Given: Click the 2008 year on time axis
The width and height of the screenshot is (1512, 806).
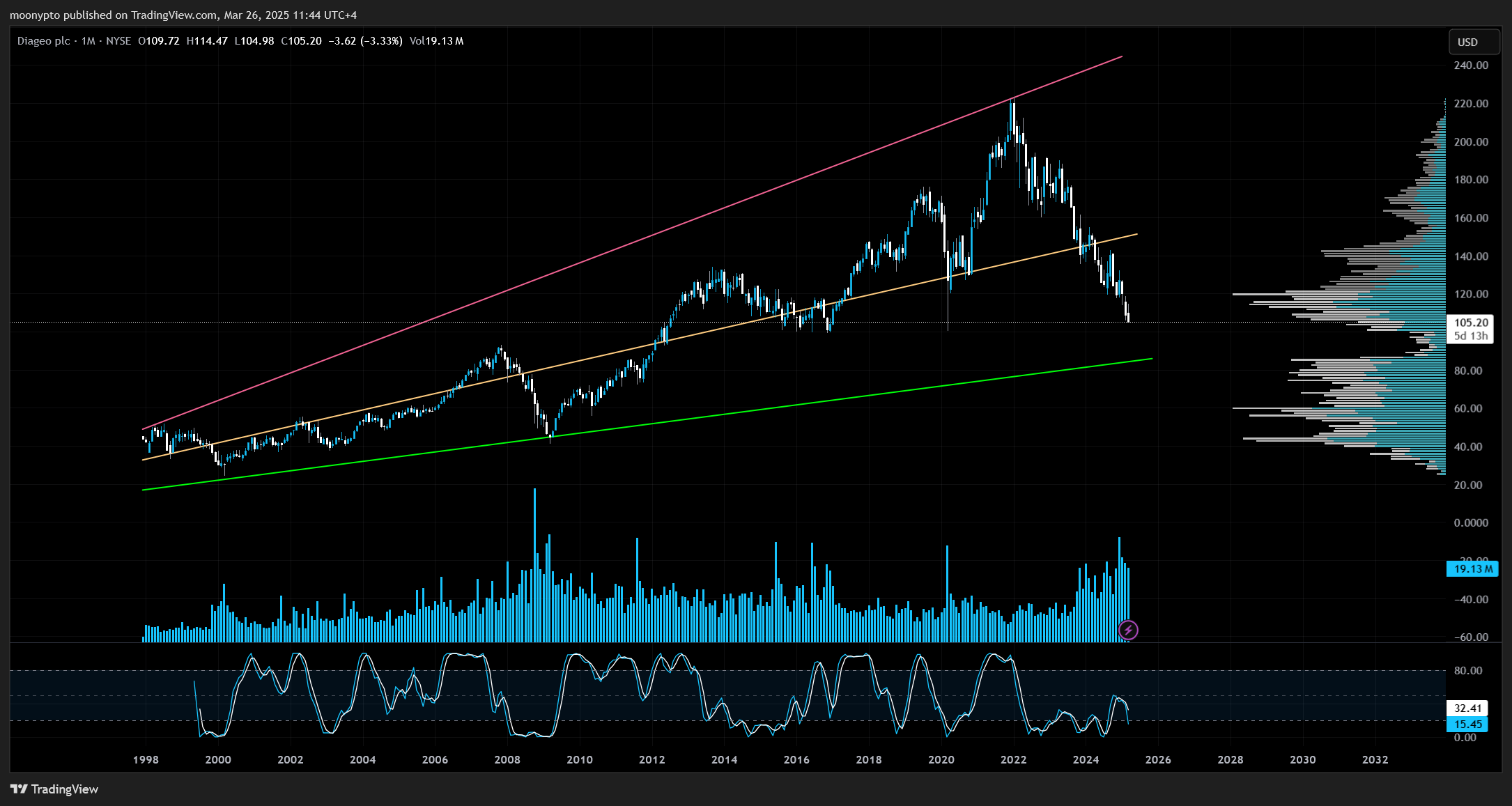Looking at the screenshot, I should pos(507,760).
